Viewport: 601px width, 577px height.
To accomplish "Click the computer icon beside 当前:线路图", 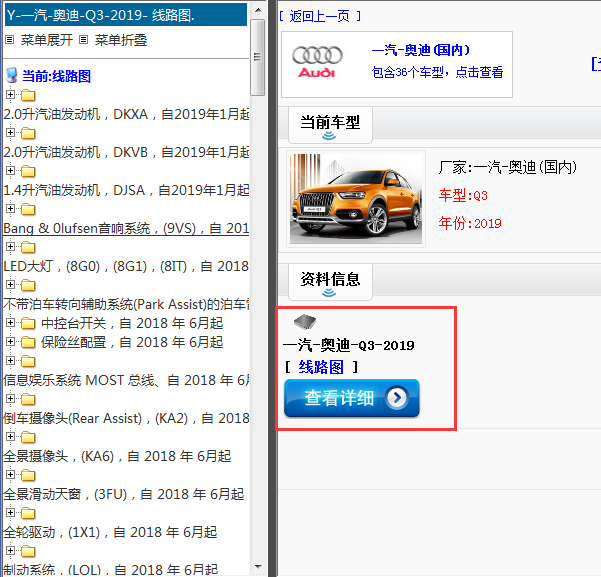I will 12,76.
